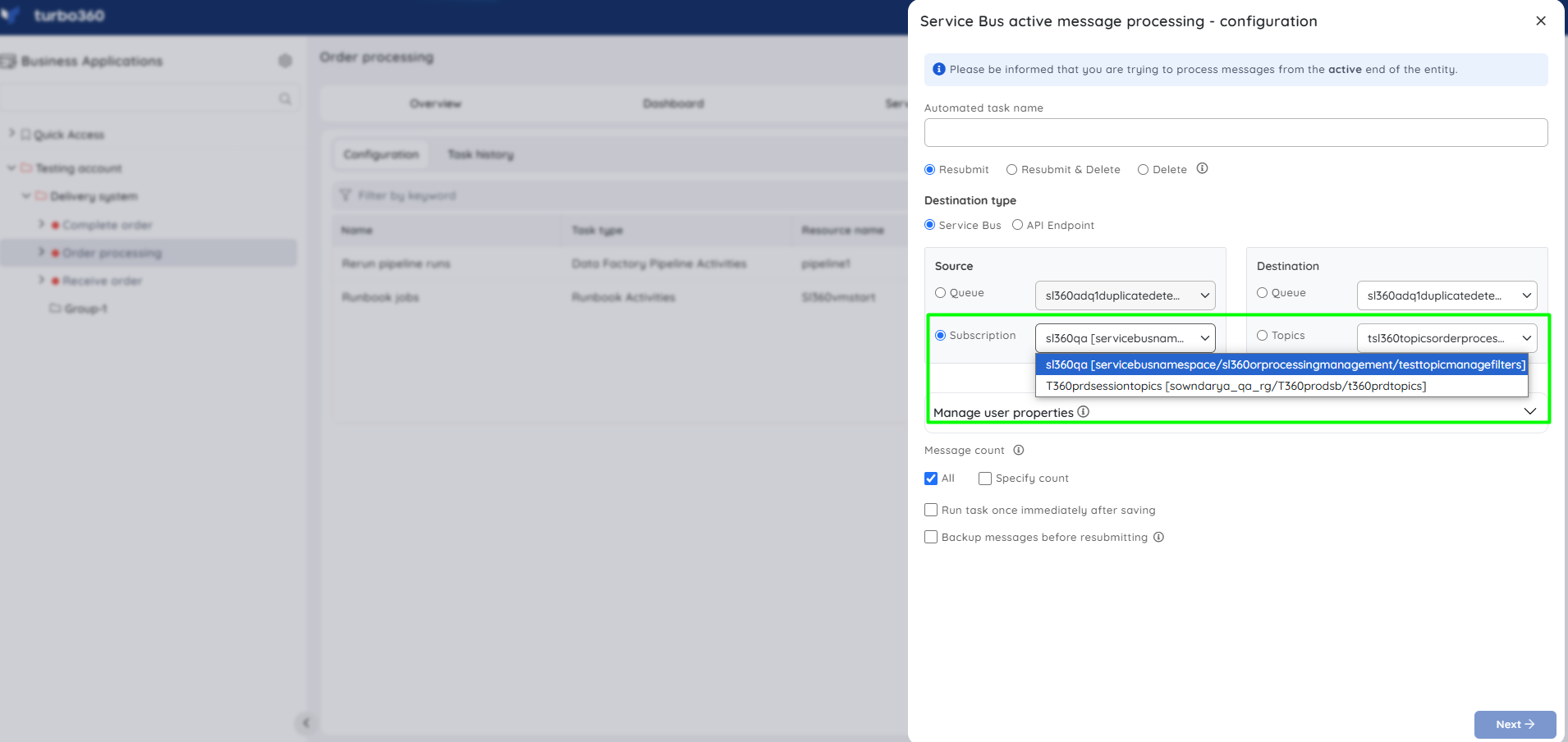Check Run task once immediately after saving
The height and width of the screenshot is (742, 1568).
coord(931,510)
